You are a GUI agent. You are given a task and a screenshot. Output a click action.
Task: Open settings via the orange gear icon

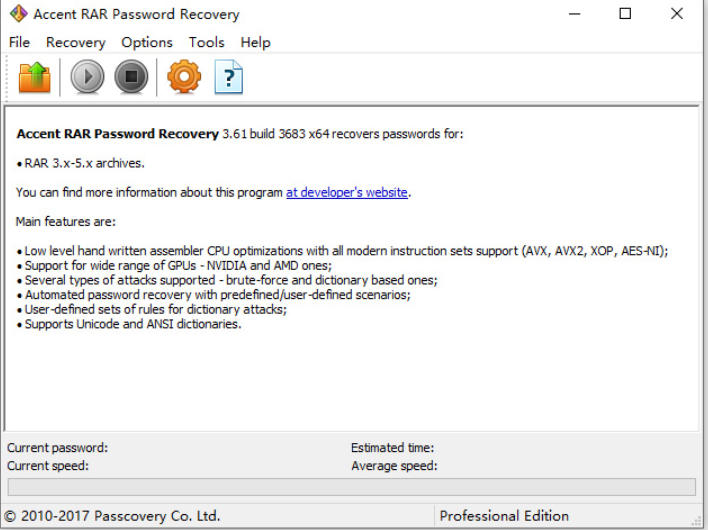(184, 77)
